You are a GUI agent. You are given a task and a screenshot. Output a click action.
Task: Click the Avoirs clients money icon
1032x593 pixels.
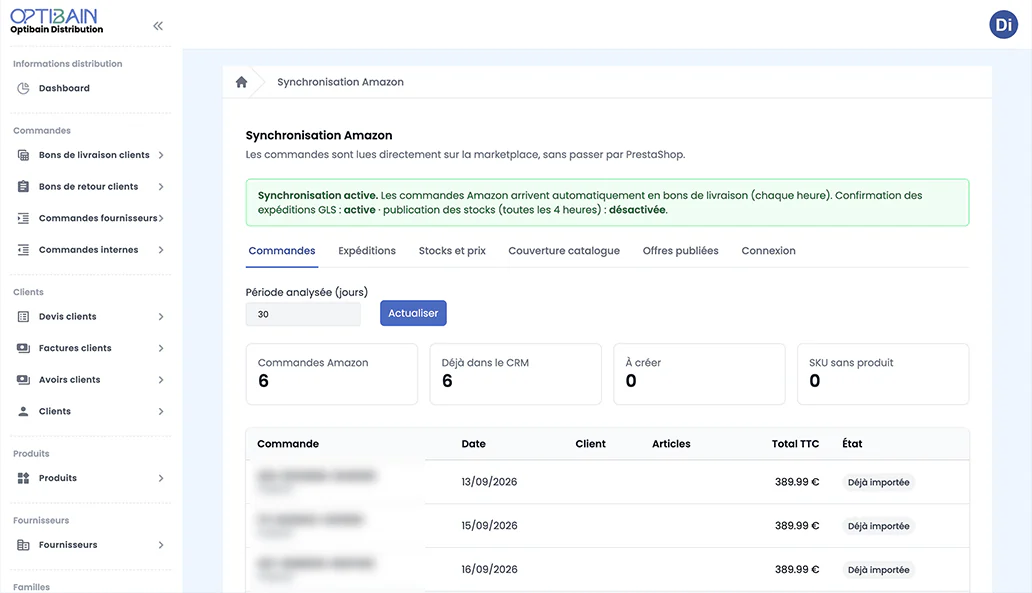pyautogui.click(x=23, y=380)
